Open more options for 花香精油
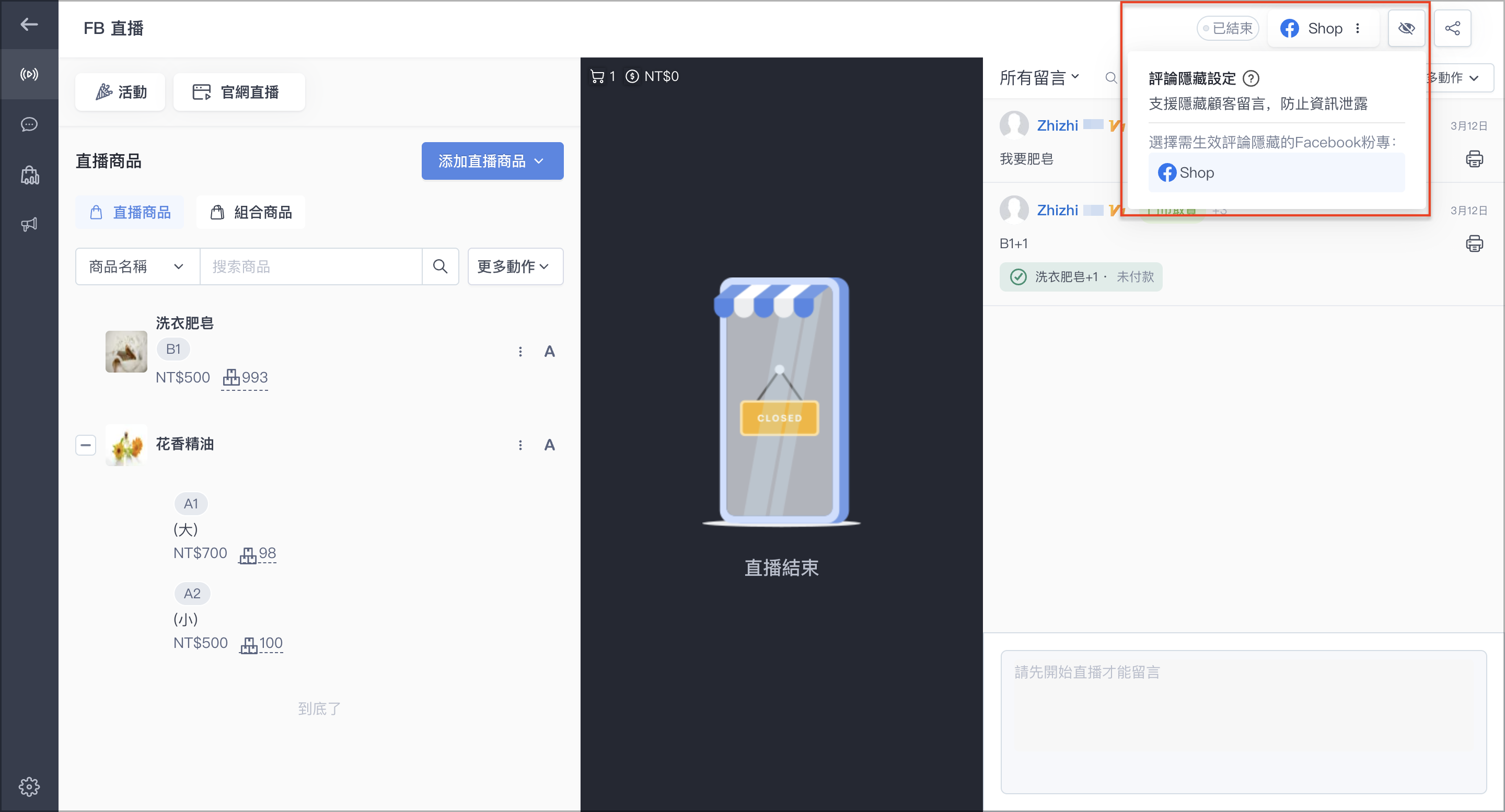The image size is (1505, 812). point(520,445)
